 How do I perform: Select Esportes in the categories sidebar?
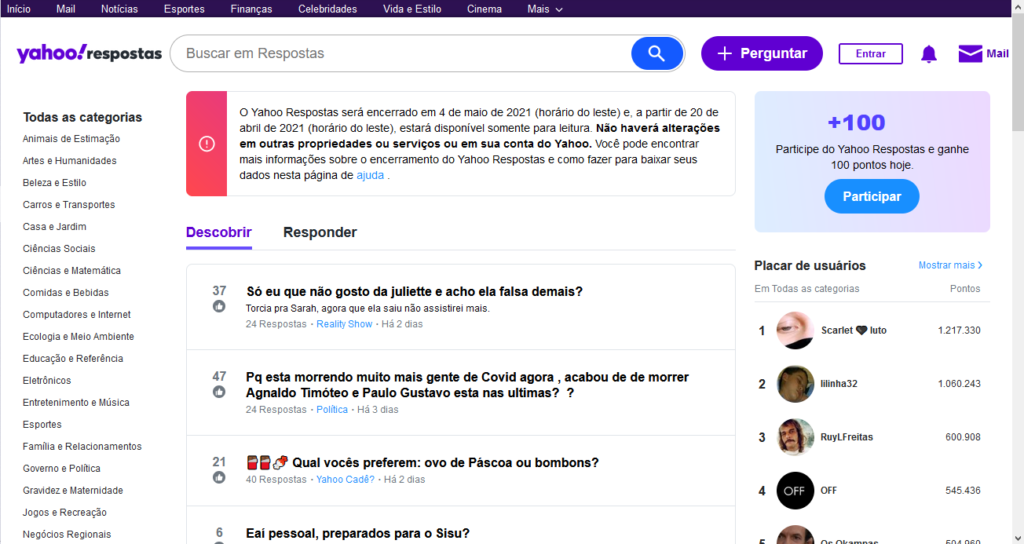point(42,424)
